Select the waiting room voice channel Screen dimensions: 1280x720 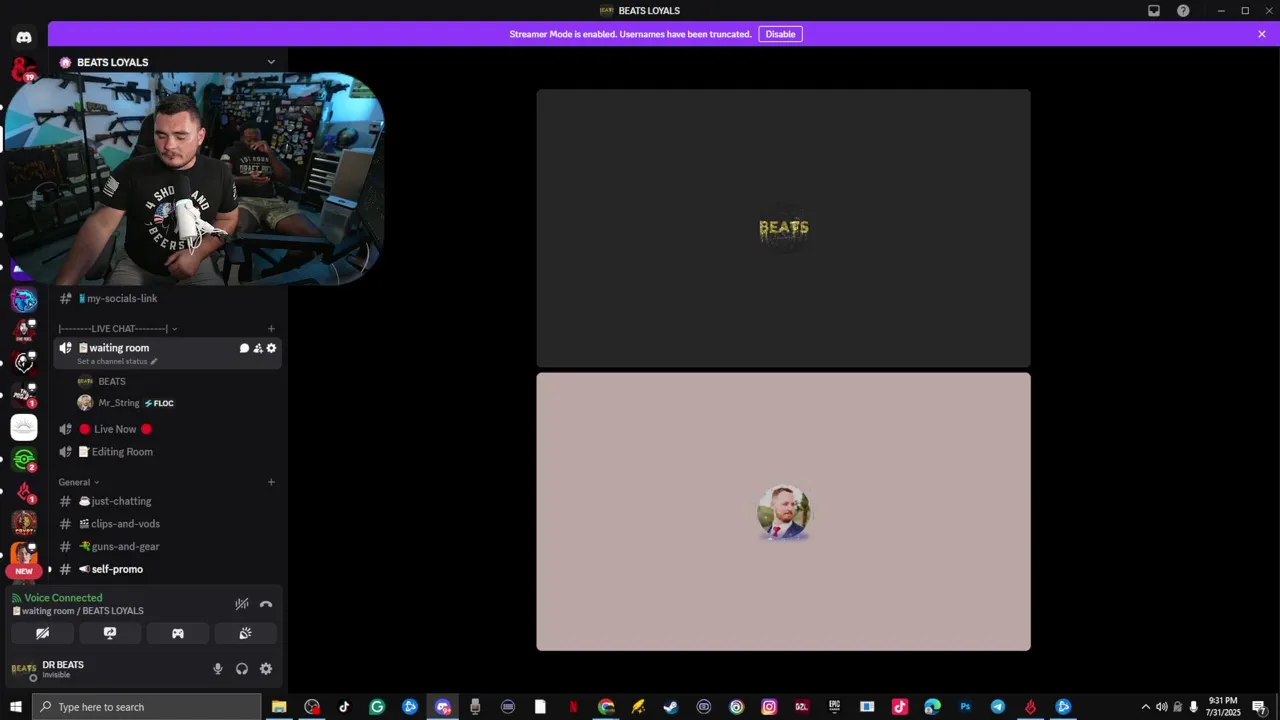(167, 353)
